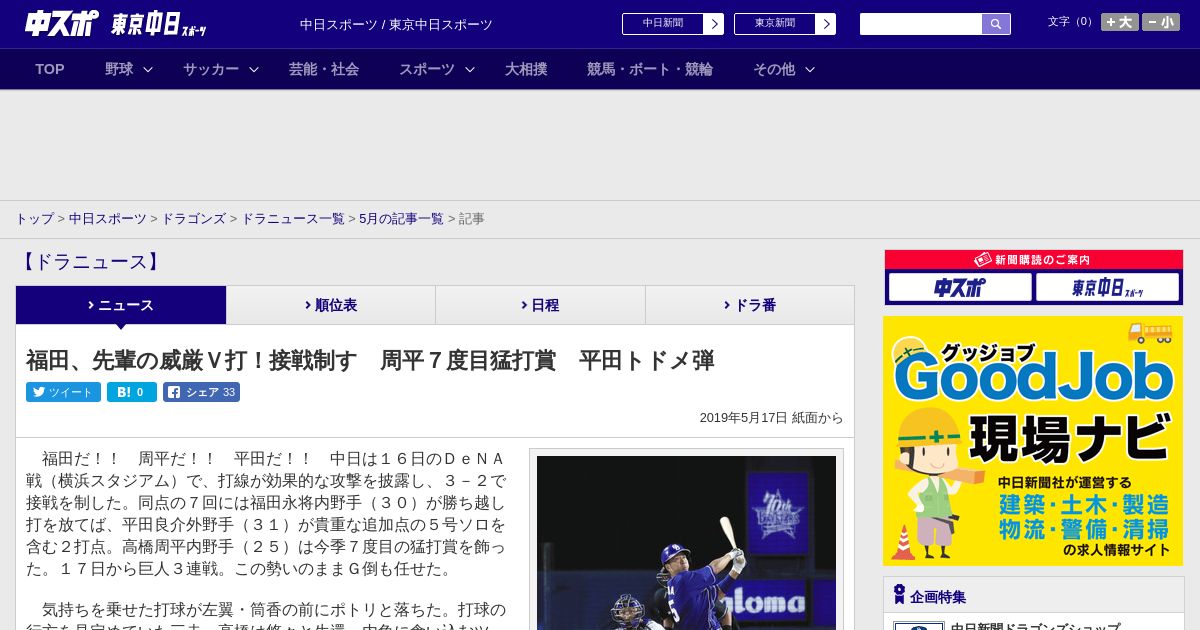Click 中日スポーツ breadcrumb link

(108, 218)
